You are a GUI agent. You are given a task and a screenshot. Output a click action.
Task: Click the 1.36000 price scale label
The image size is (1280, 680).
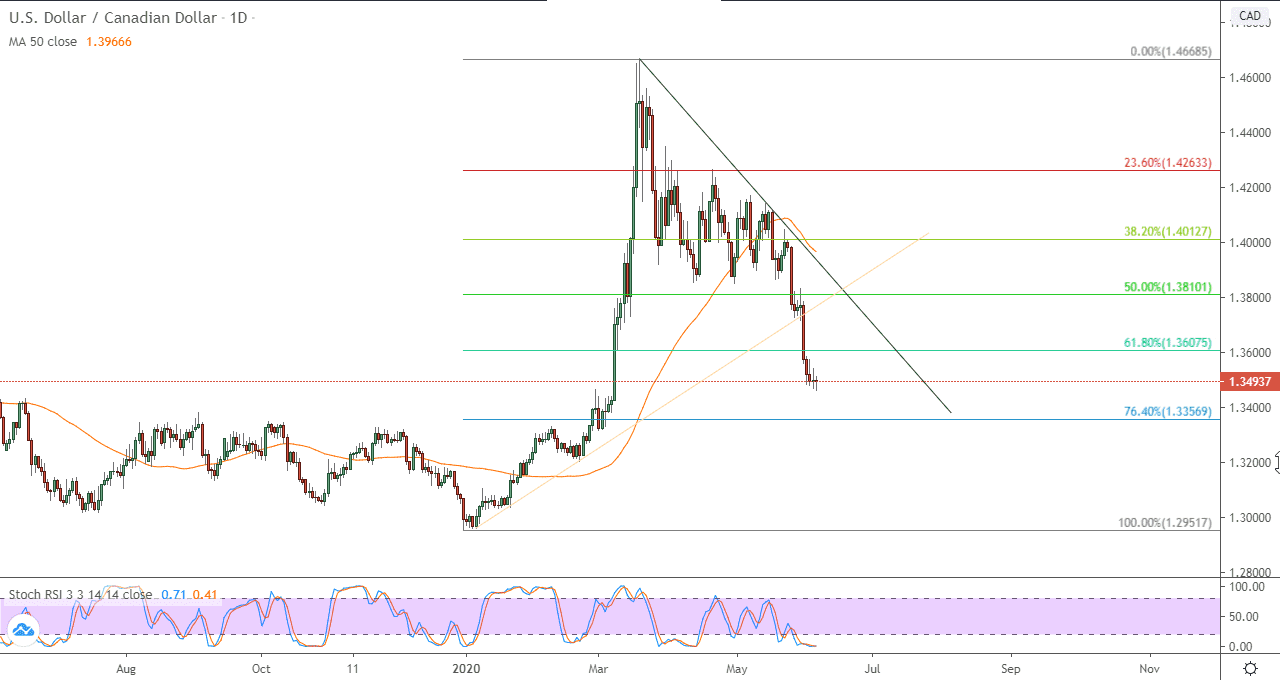coord(1250,352)
